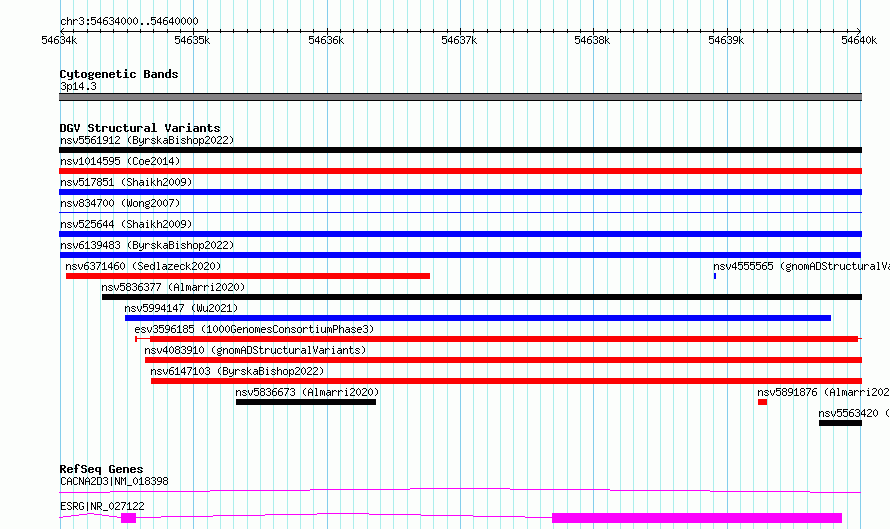The height and width of the screenshot is (529, 890).
Task: Select the red nsv1014595 variant bar
Action: pyautogui.click(x=460, y=171)
